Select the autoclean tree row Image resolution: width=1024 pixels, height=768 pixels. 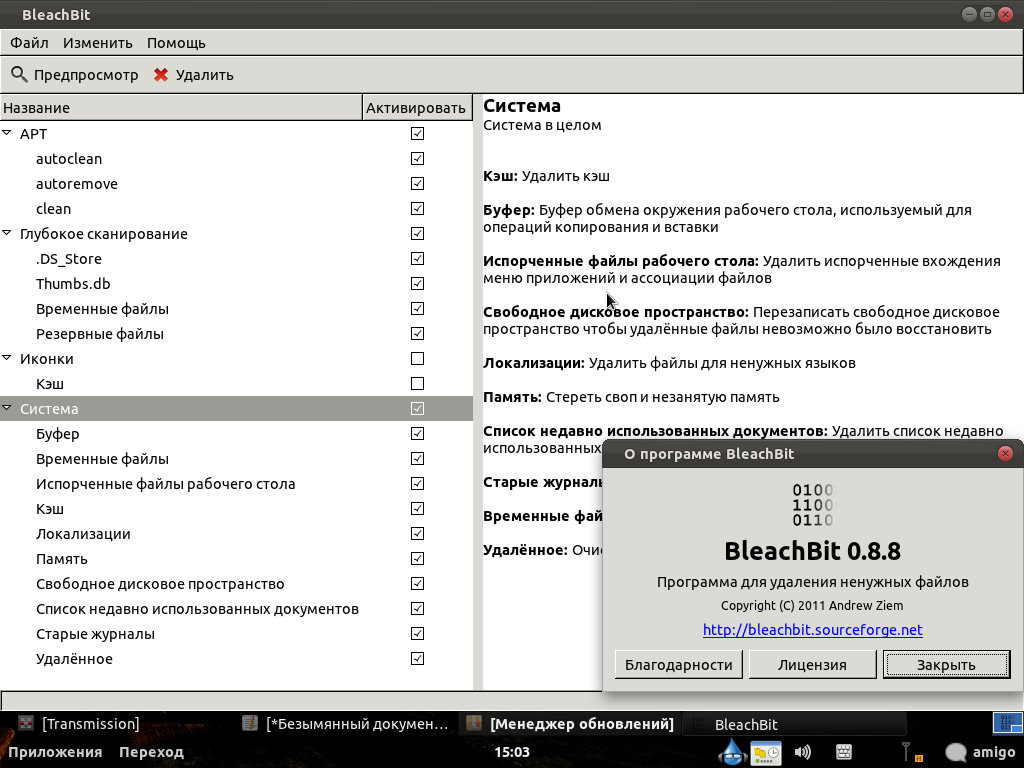pos(236,159)
